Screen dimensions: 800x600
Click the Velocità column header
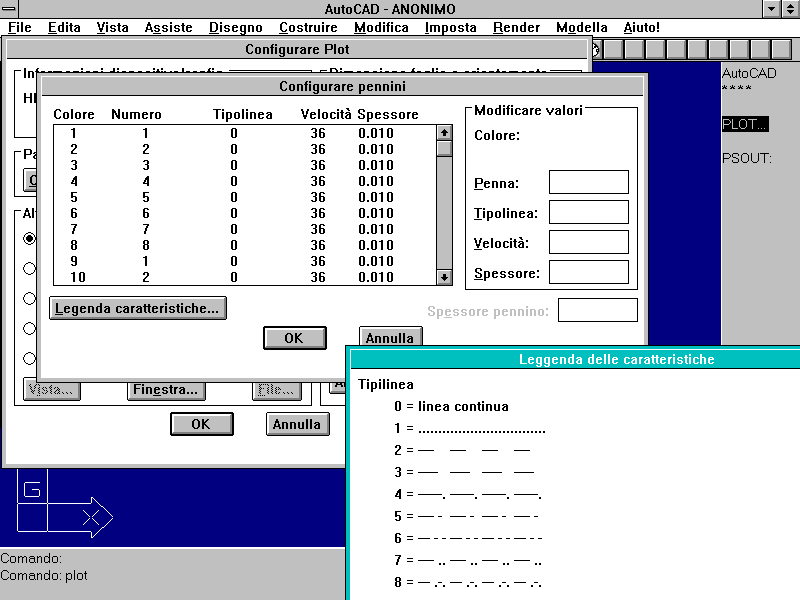point(326,114)
